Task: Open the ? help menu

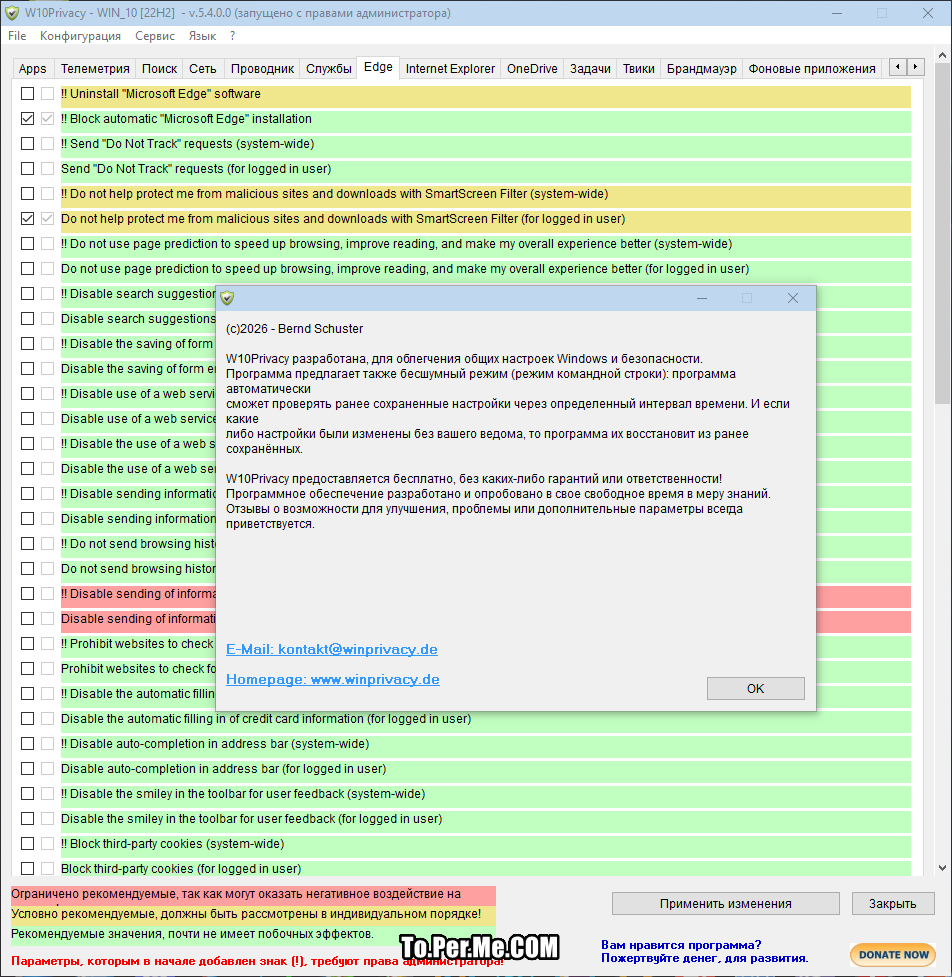Action: point(232,36)
